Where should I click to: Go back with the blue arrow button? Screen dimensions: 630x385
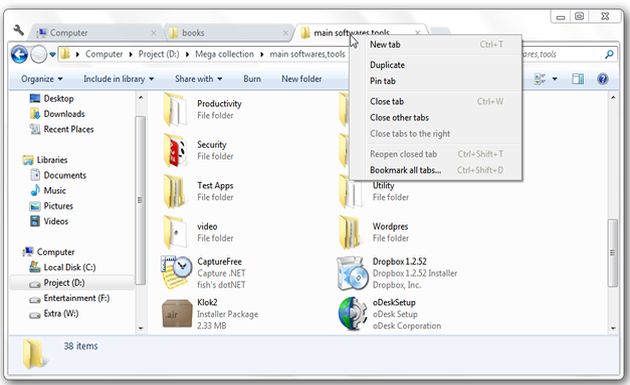pos(19,54)
